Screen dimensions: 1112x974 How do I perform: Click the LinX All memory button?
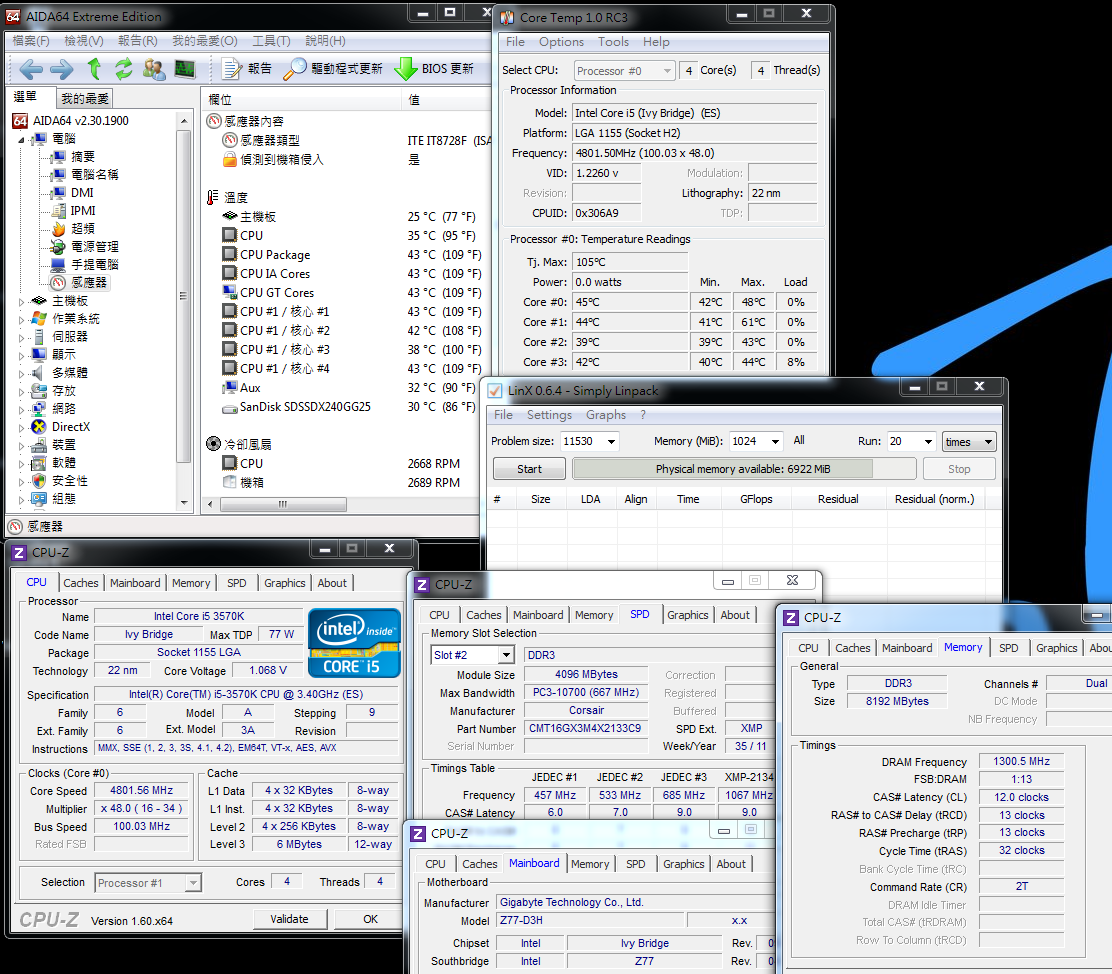pos(799,441)
